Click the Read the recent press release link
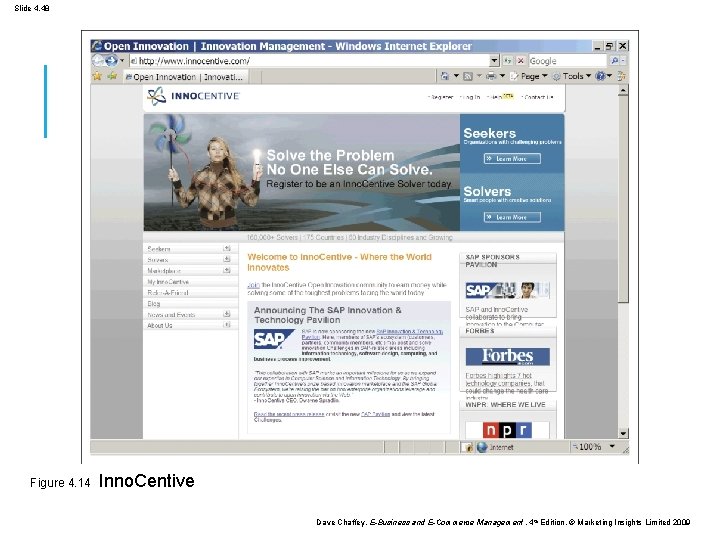Viewport: 720px width, 540px height. pyautogui.click(x=289, y=414)
